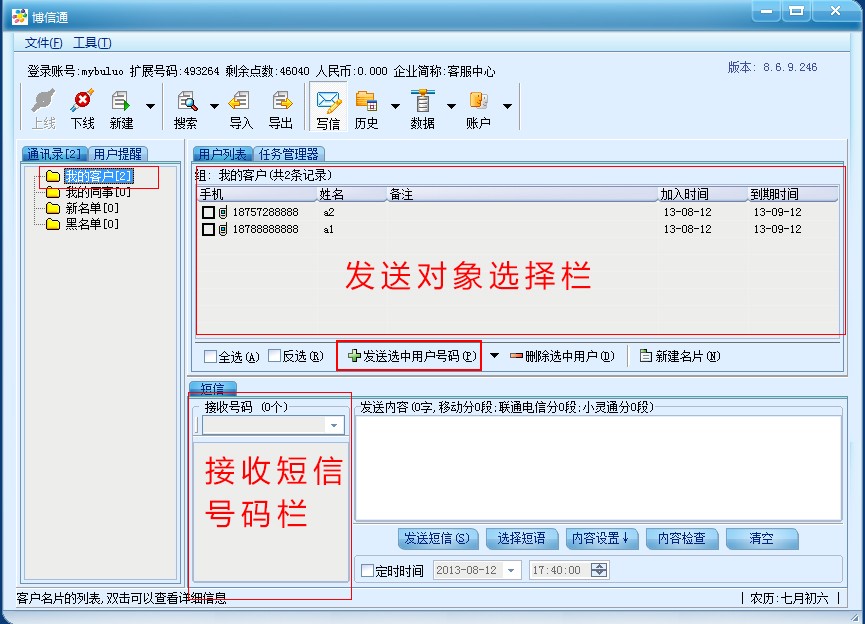This screenshot has width=865, height=624.
Task: Enable the 全选 (select all) checkbox
Action: point(210,357)
